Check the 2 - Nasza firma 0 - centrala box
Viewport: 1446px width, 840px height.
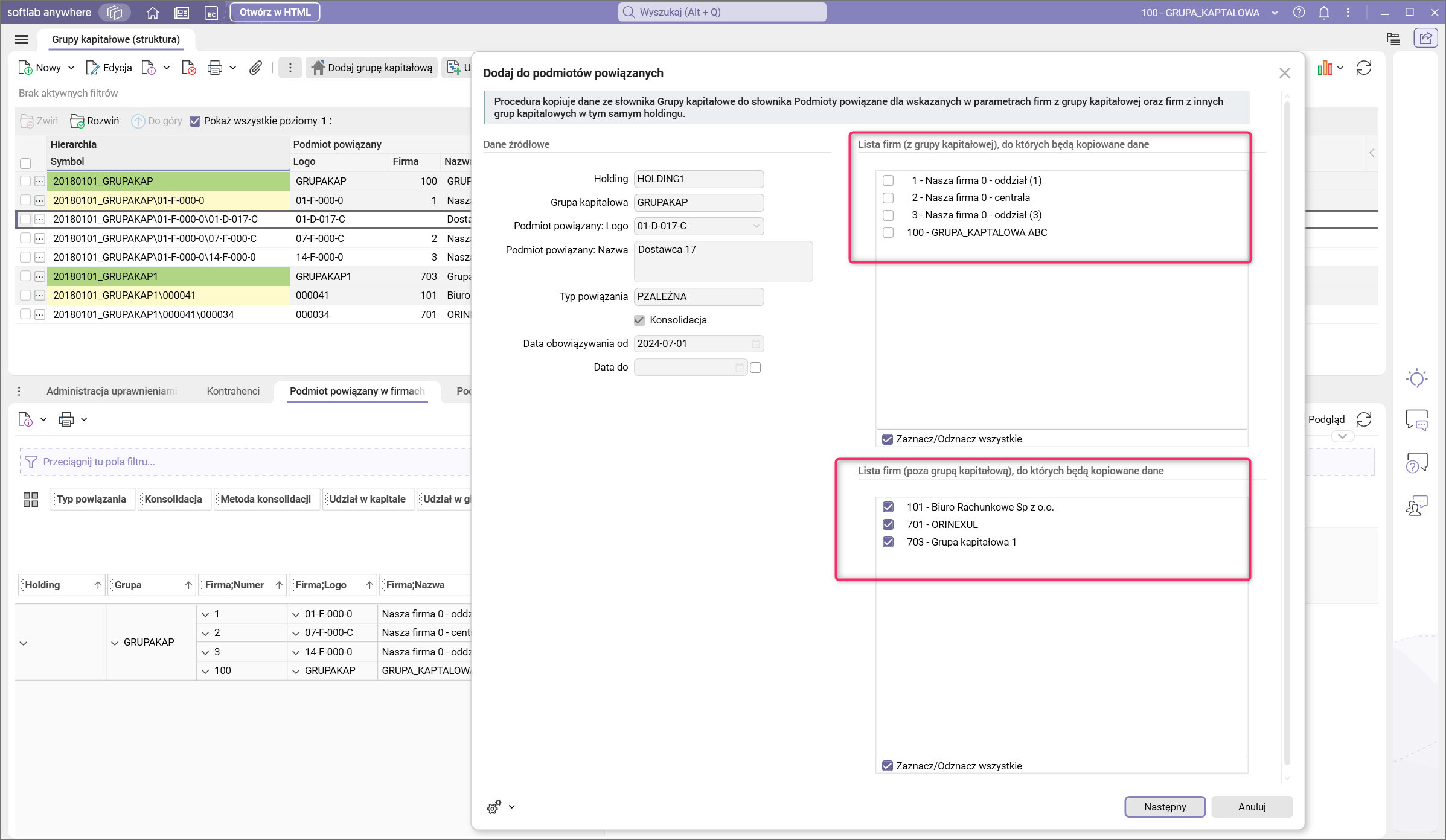tap(888, 198)
